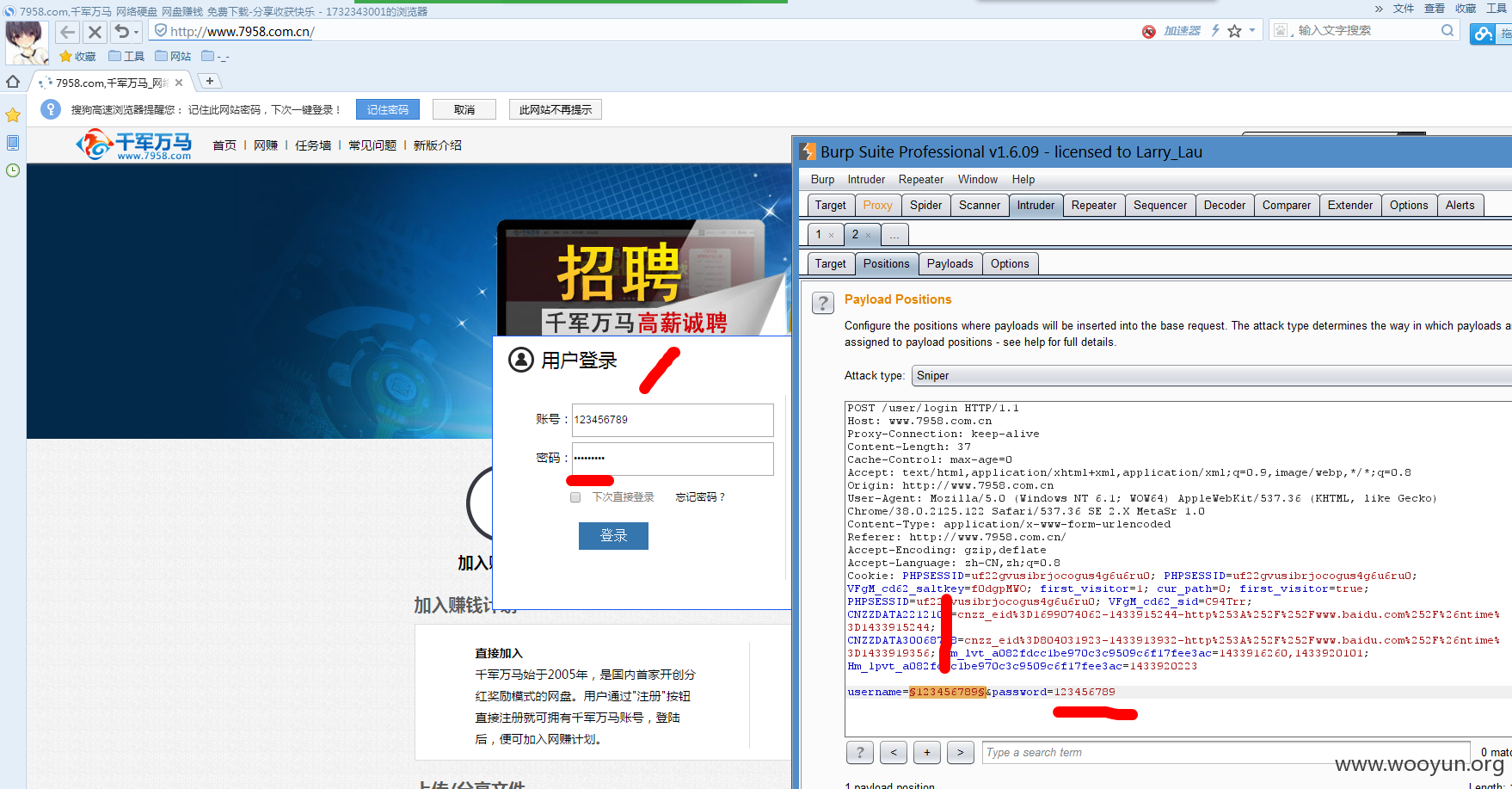The height and width of the screenshot is (789, 1512).
Task: Click the 取消 button in password prompt
Action: pos(464,109)
